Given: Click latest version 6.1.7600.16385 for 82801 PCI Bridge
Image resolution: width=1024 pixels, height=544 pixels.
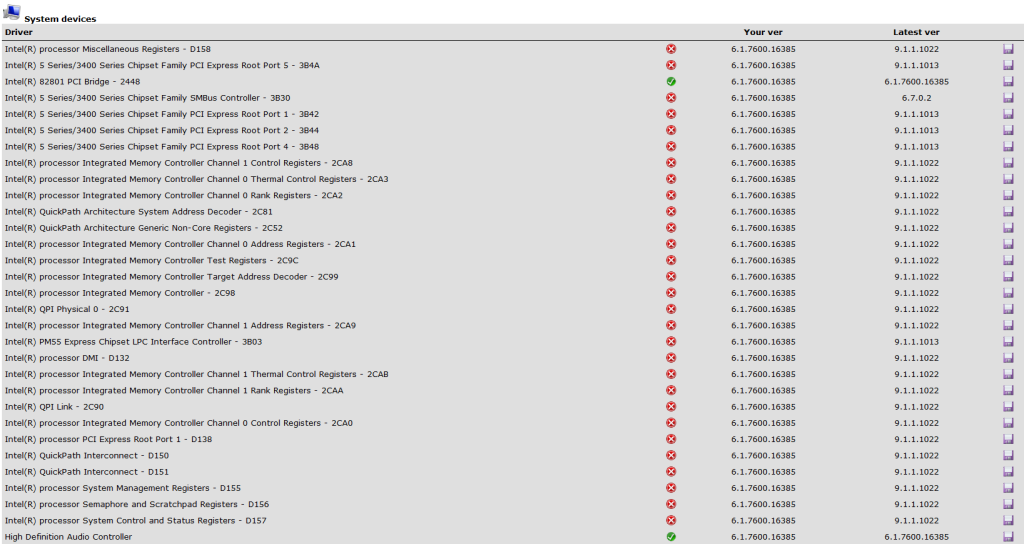Looking at the screenshot, I should pyautogui.click(x=916, y=82).
